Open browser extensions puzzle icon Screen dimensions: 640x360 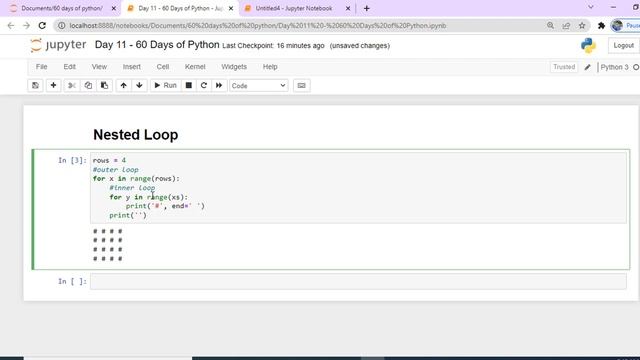click(601, 26)
